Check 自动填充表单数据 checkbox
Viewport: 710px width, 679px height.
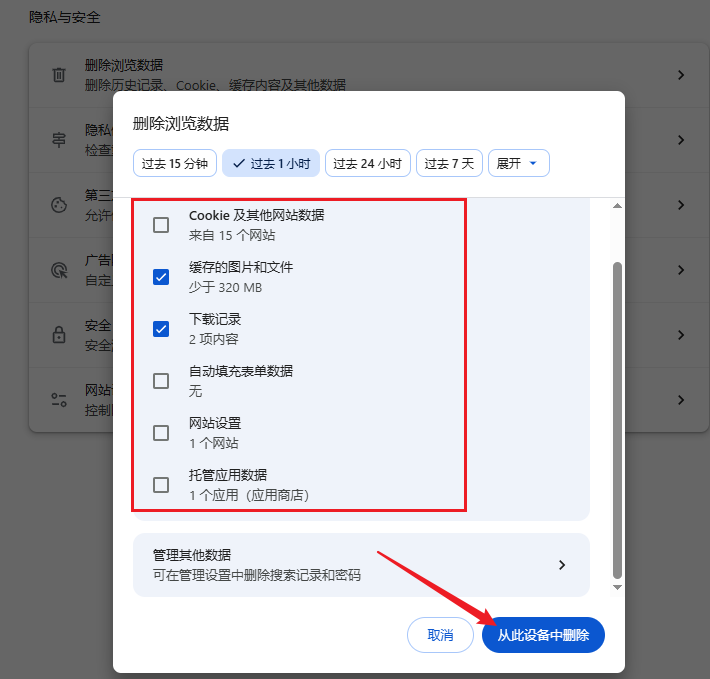click(x=161, y=381)
